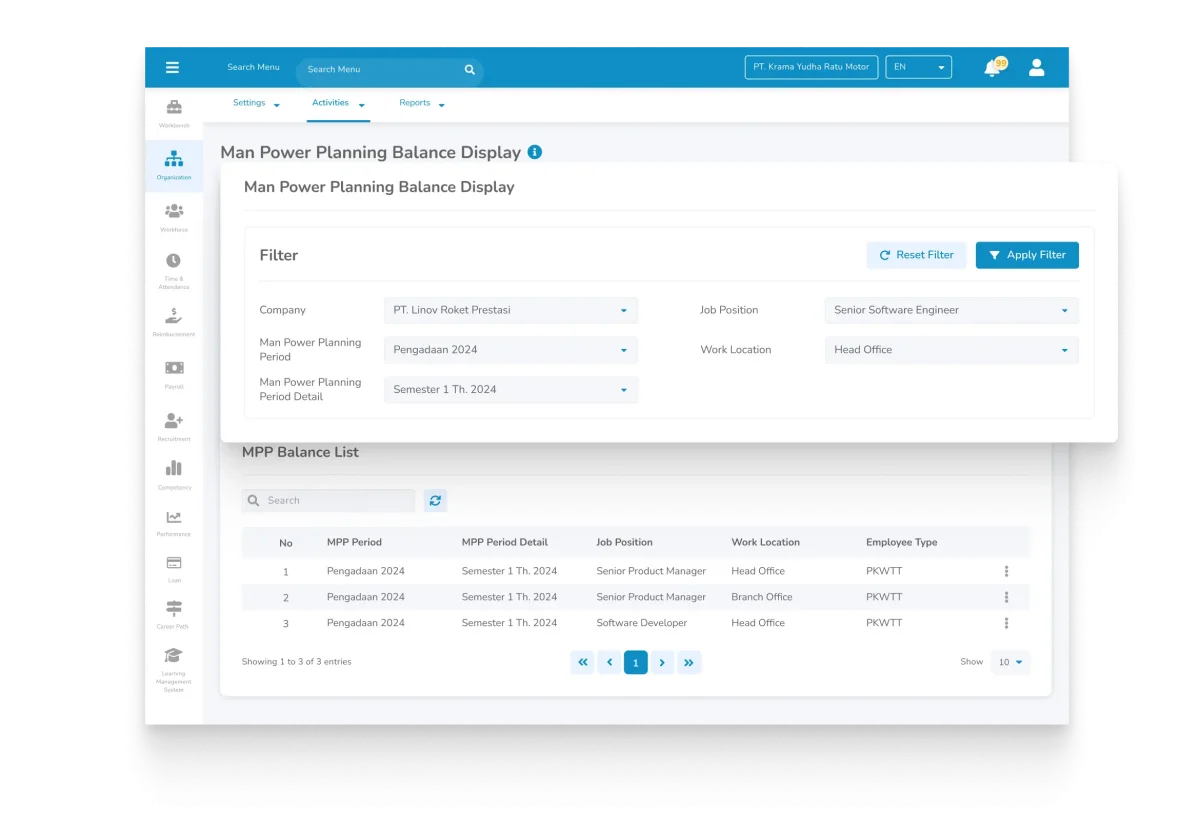
Task: Expand the Work Location dropdown
Action: click(x=951, y=350)
